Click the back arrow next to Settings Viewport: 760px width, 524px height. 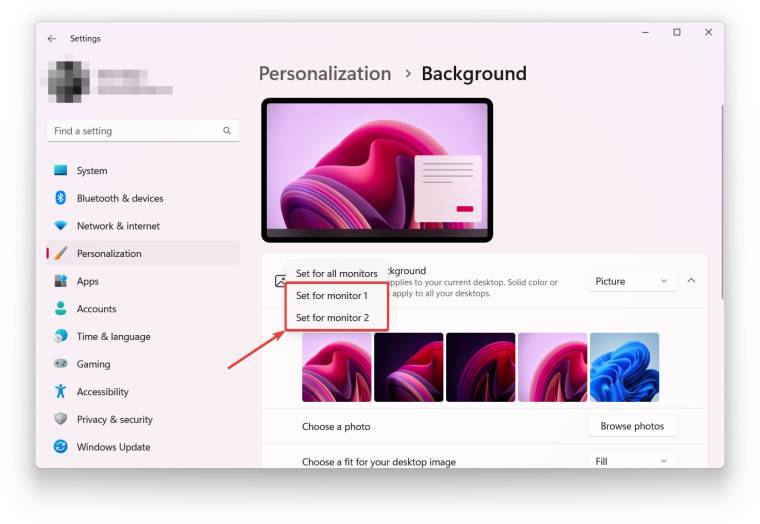[x=52, y=39]
